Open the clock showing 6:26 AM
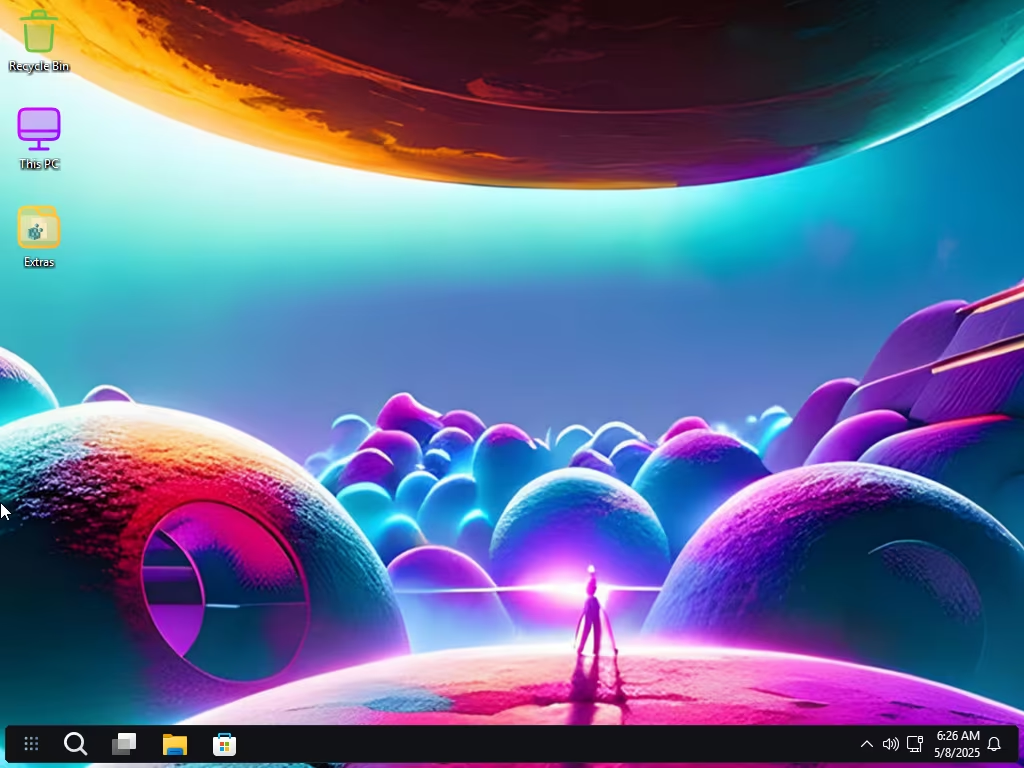 (957, 744)
